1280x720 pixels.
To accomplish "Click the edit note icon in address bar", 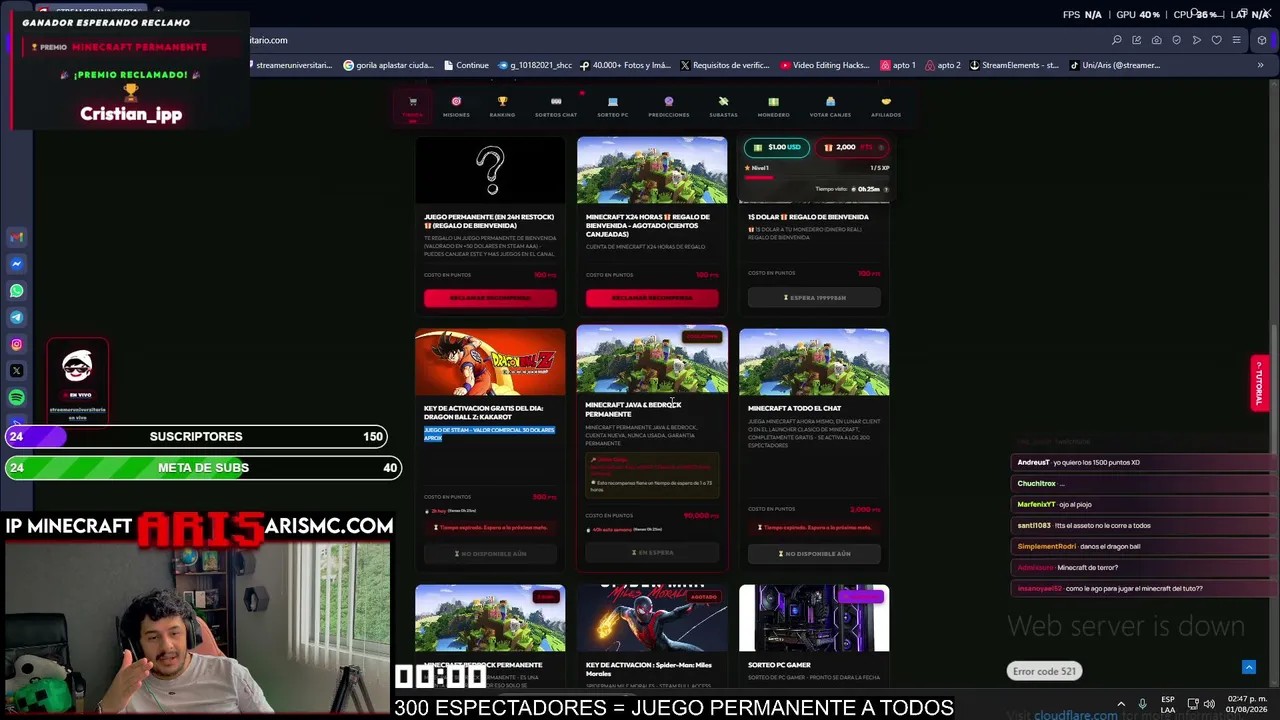I will pos(1137,40).
